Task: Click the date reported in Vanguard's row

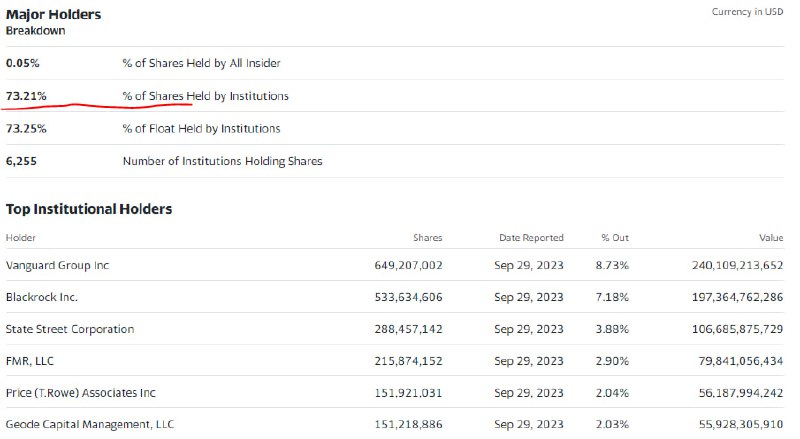Action: tap(529, 265)
